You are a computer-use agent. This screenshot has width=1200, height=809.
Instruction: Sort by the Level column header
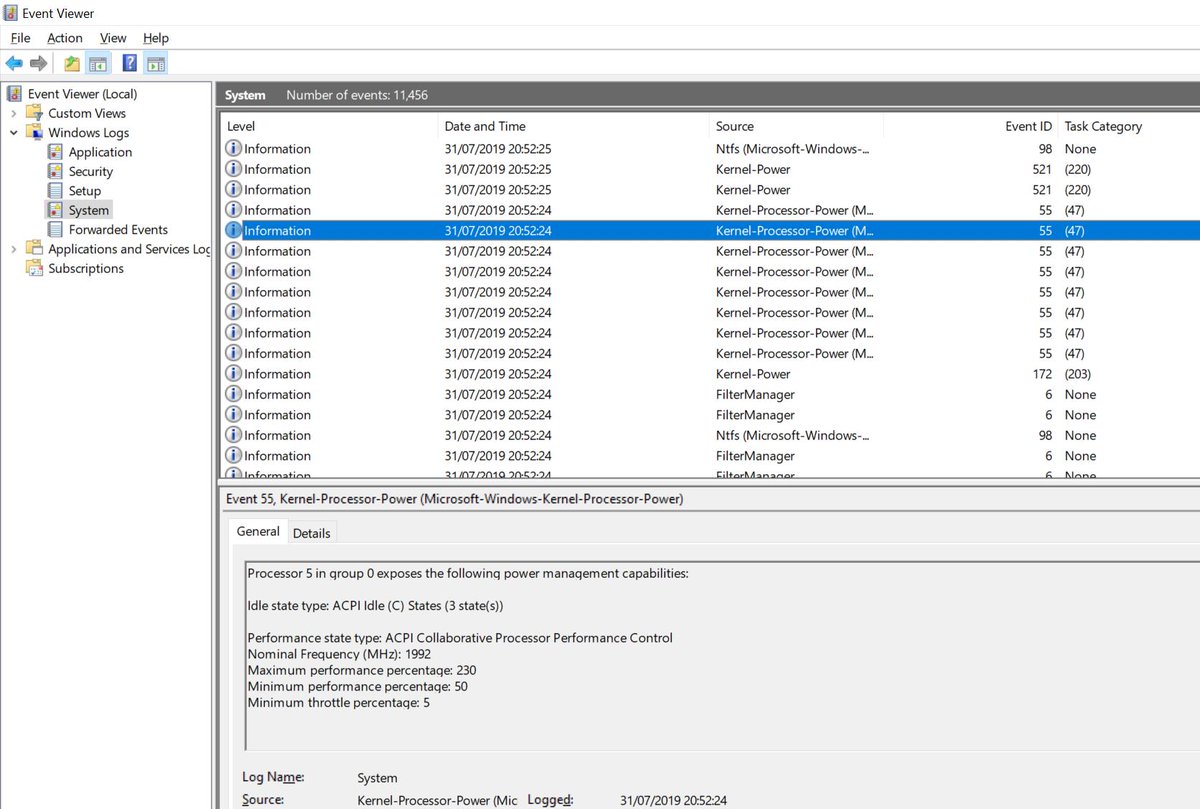coord(329,126)
